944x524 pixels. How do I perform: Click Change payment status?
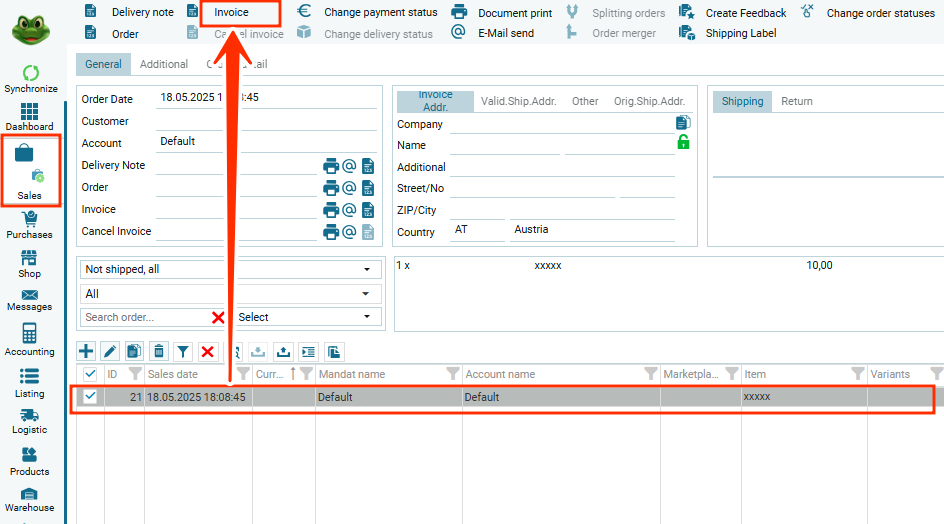(380, 13)
